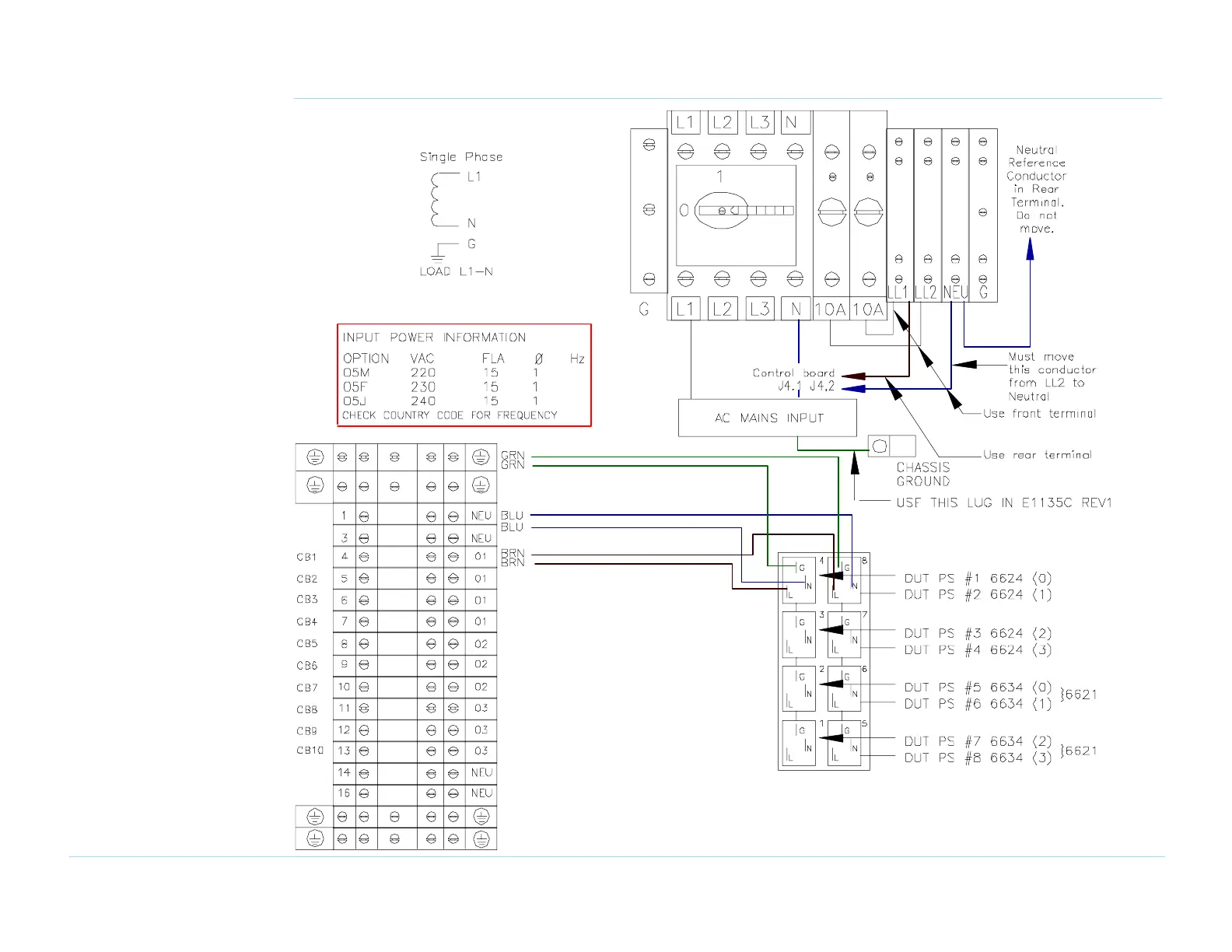The image size is (1232, 952).
Task: Click the "Hz" column header
Action: tap(577, 359)
